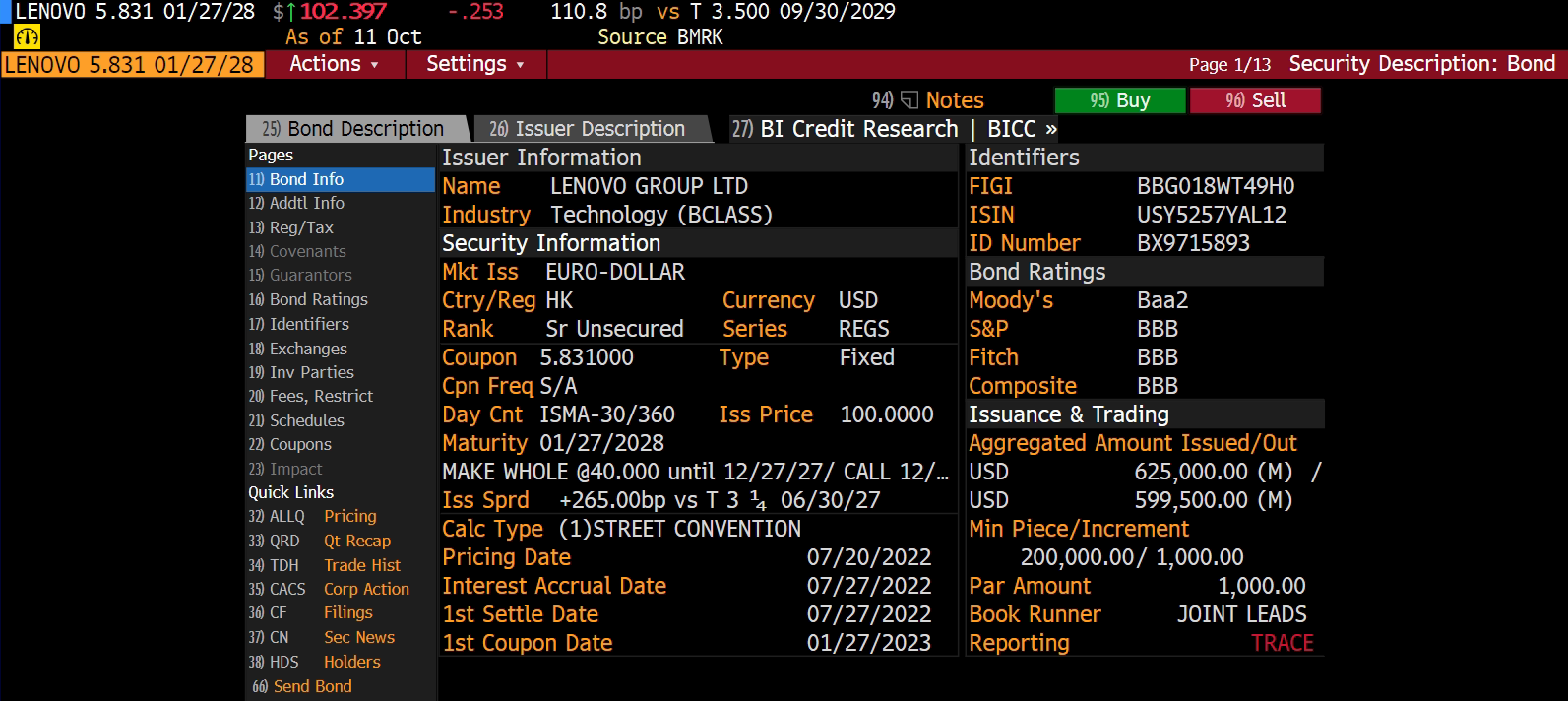The height and width of the screenshot is (701, 1568).
Task: Click Moody's rating Baa2
Action: (1162, 300)
